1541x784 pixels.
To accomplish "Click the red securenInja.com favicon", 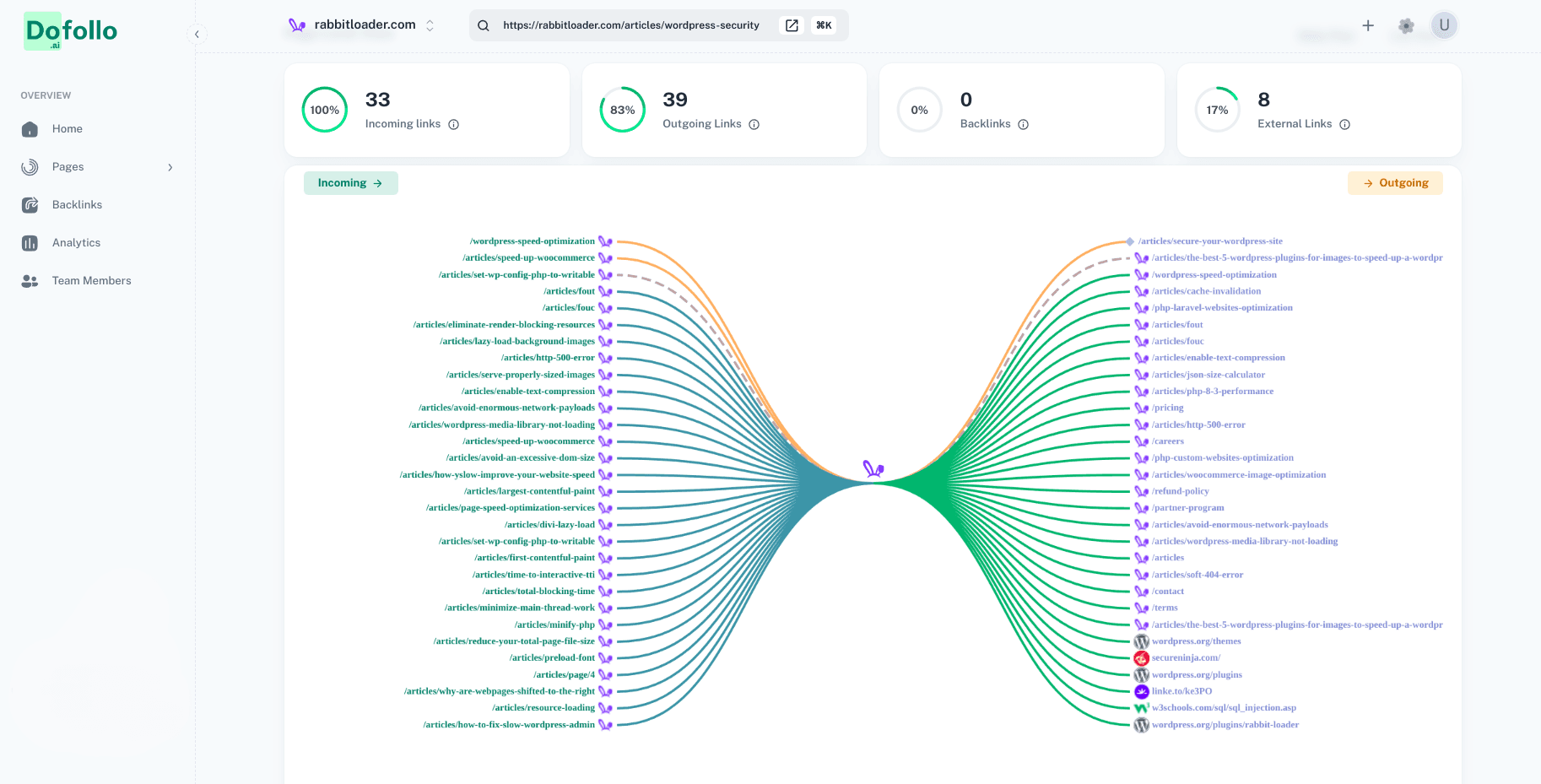I will [x=1141, y=658].
